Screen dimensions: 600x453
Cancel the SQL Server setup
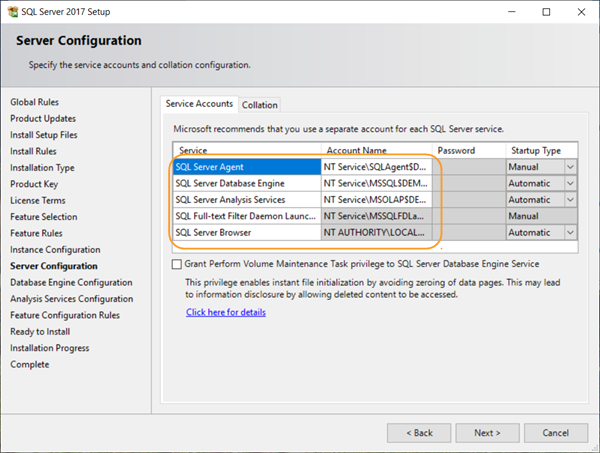click(x=555, y=433)
